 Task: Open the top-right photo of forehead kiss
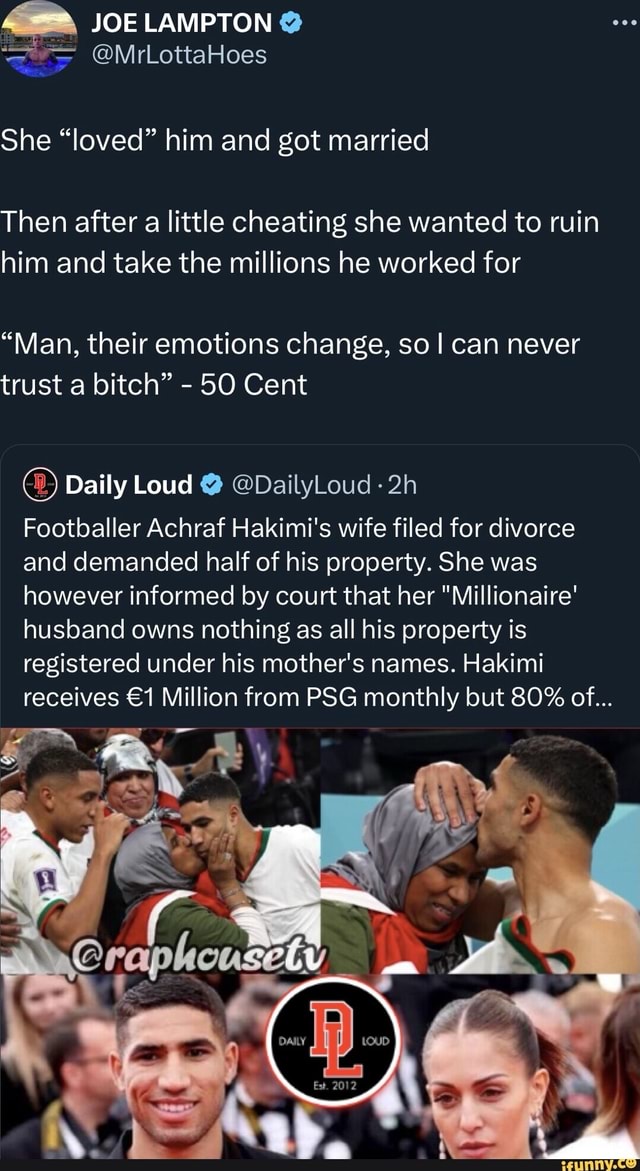click(x=482, y=850)
